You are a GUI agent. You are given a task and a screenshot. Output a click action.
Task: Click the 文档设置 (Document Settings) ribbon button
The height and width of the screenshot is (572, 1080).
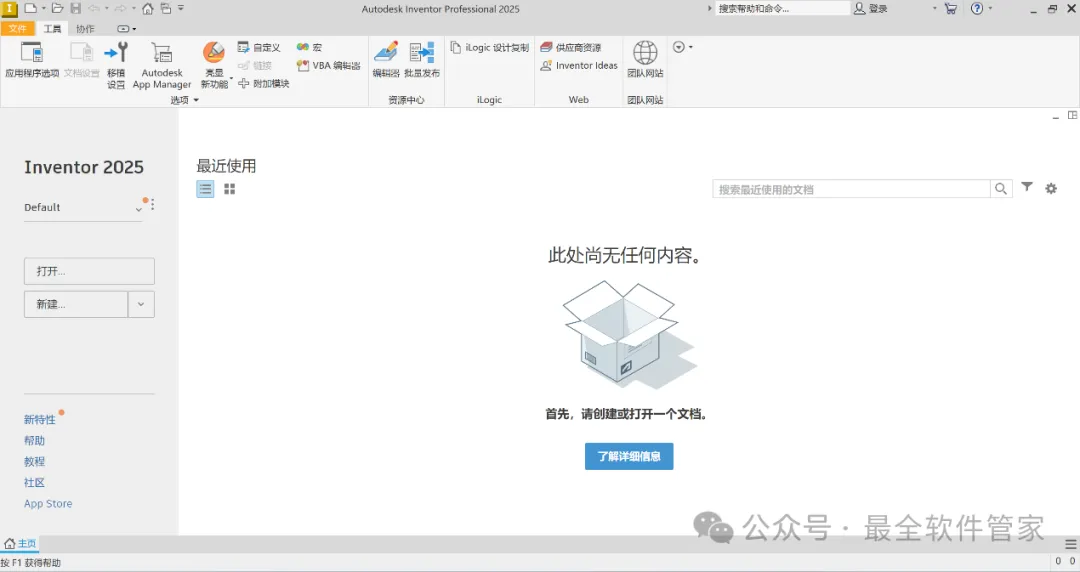click(81, 60)
